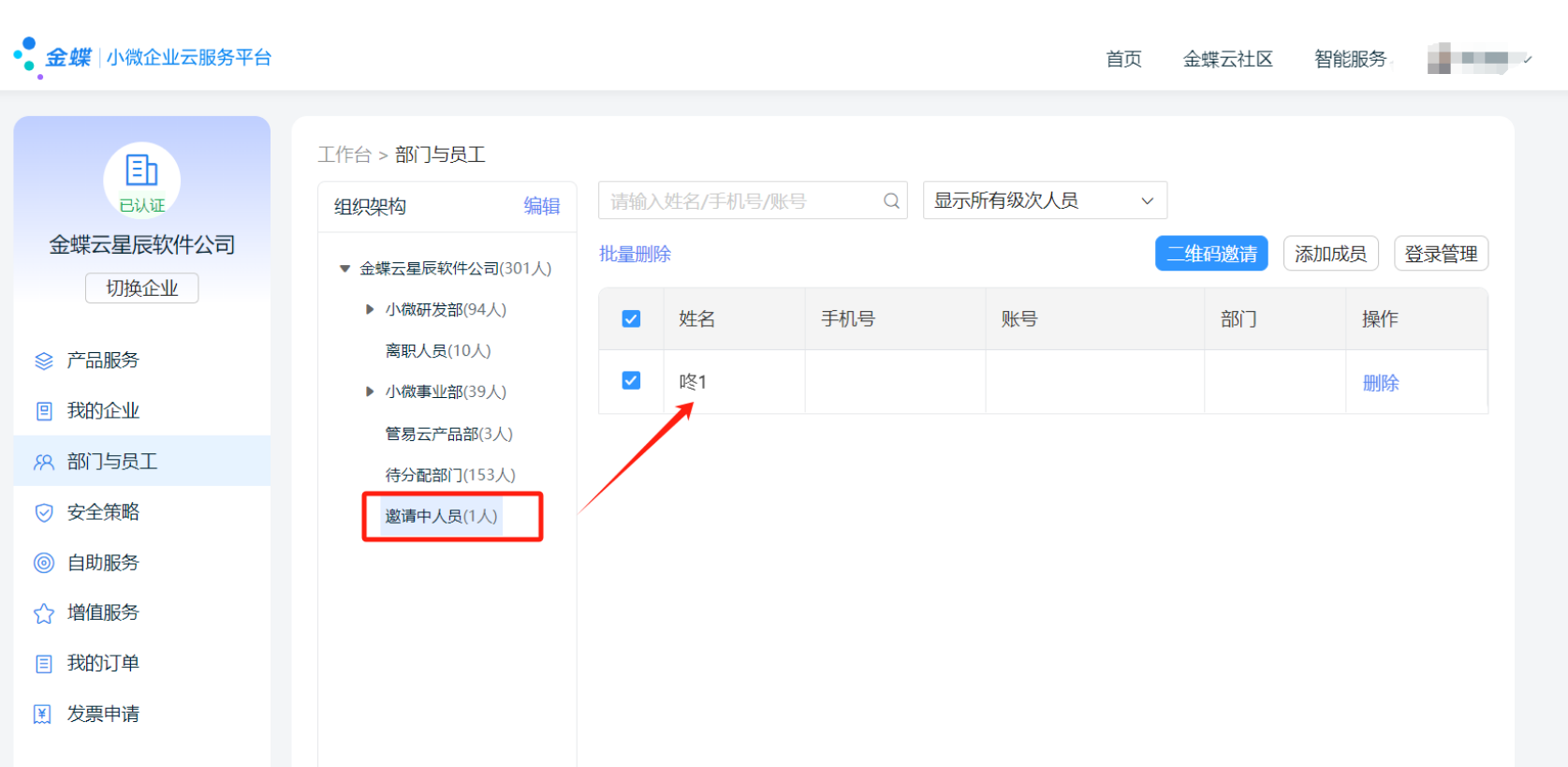
Task: Click the company name 金蝶云星辰软件公司 in sidebar
Action: point(142,244)
